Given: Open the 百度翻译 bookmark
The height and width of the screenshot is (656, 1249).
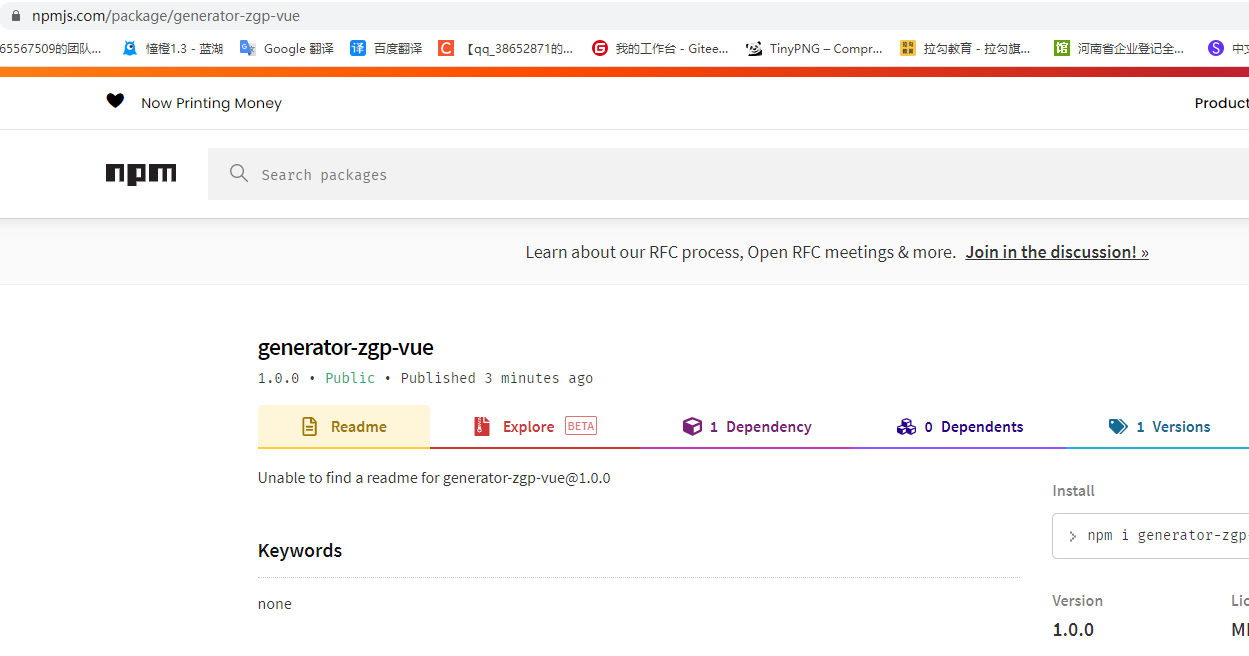Looking at the screenshot, I should coord(386,48).
